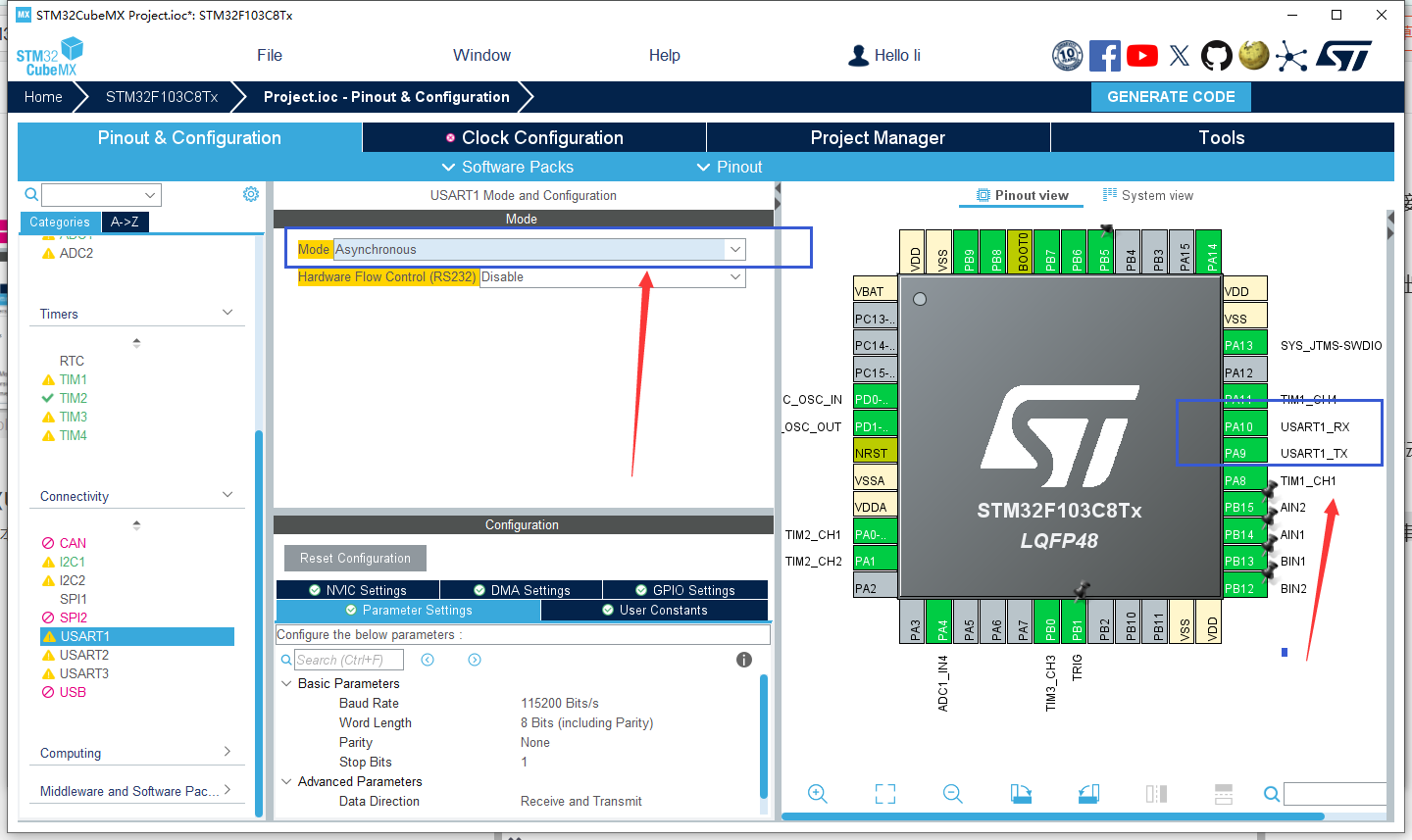Open the Pinout dropdown menu
The width and height of the screenshot is (1412, 840).
[730, 167]
